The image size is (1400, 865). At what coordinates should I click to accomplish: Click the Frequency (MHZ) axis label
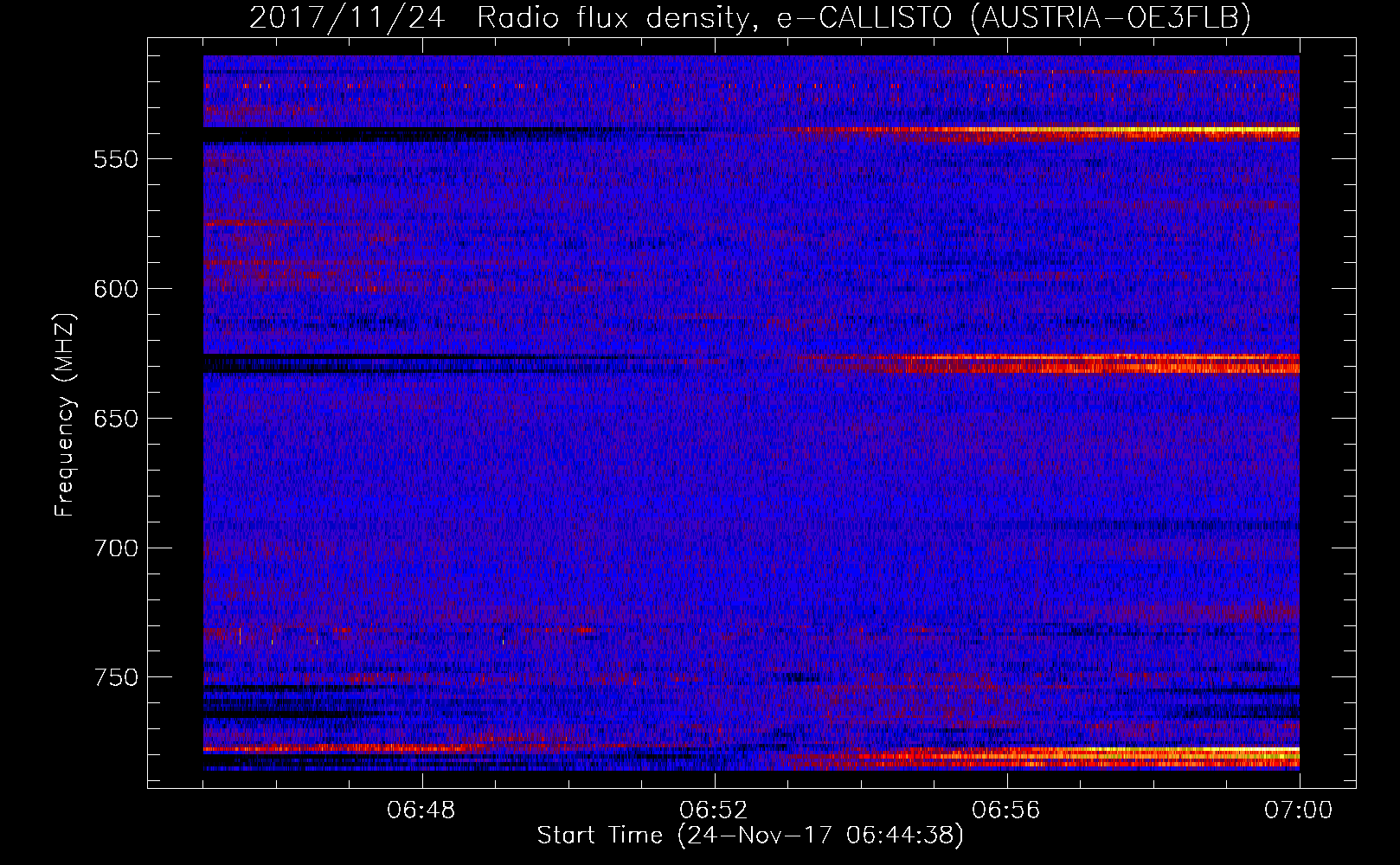point(65,414)
